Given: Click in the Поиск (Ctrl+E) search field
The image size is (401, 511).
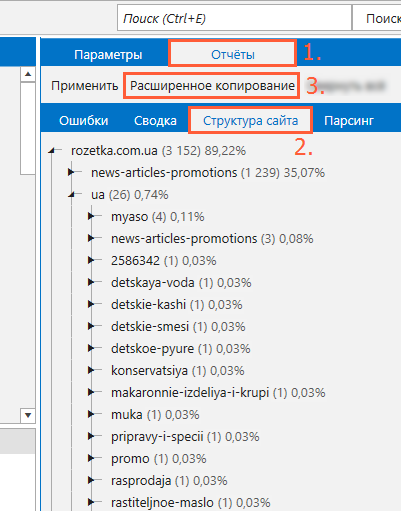Looking at the screenshot, I should tap(234, 18).
